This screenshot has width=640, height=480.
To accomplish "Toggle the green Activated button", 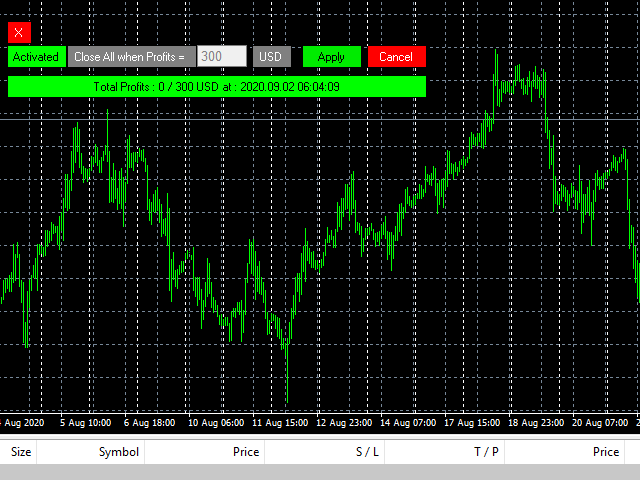I will [36, 57].
